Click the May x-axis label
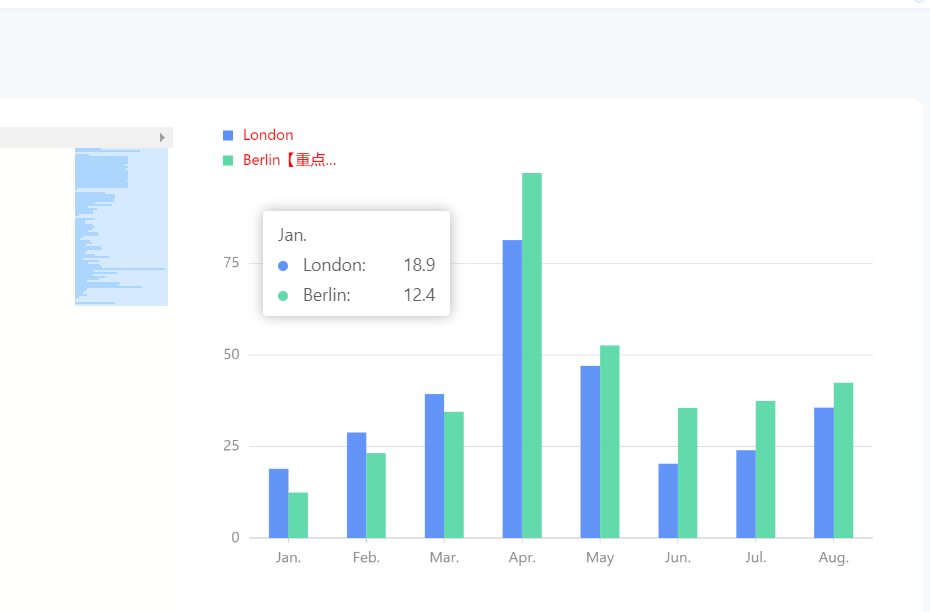Image resolution: width=930 pixels, height=612 pixels. click(600, 557)
